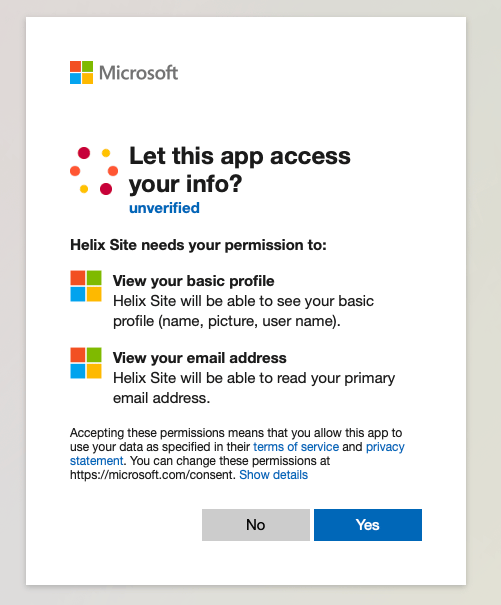Open the privacy statement link

237,454
